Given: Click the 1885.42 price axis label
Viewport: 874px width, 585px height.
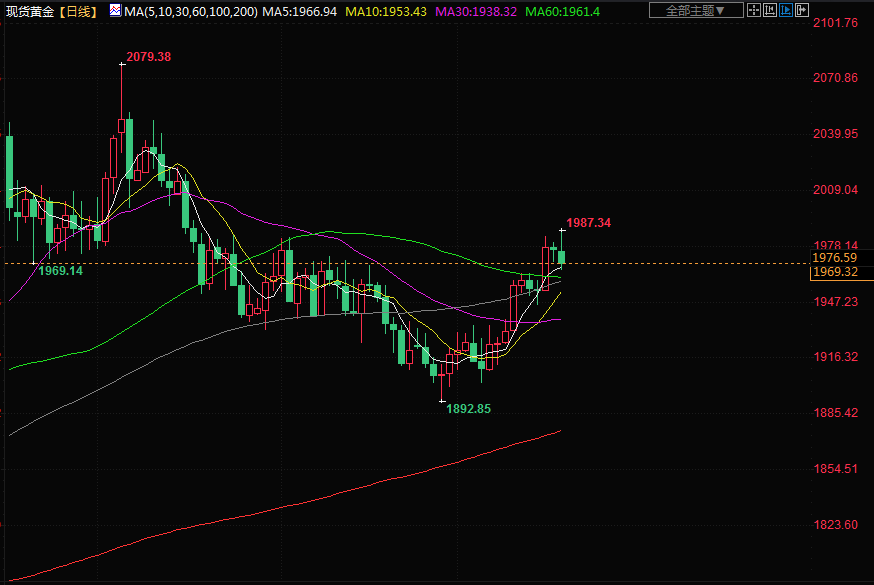Looking at the screenshot, I should 836,413.
